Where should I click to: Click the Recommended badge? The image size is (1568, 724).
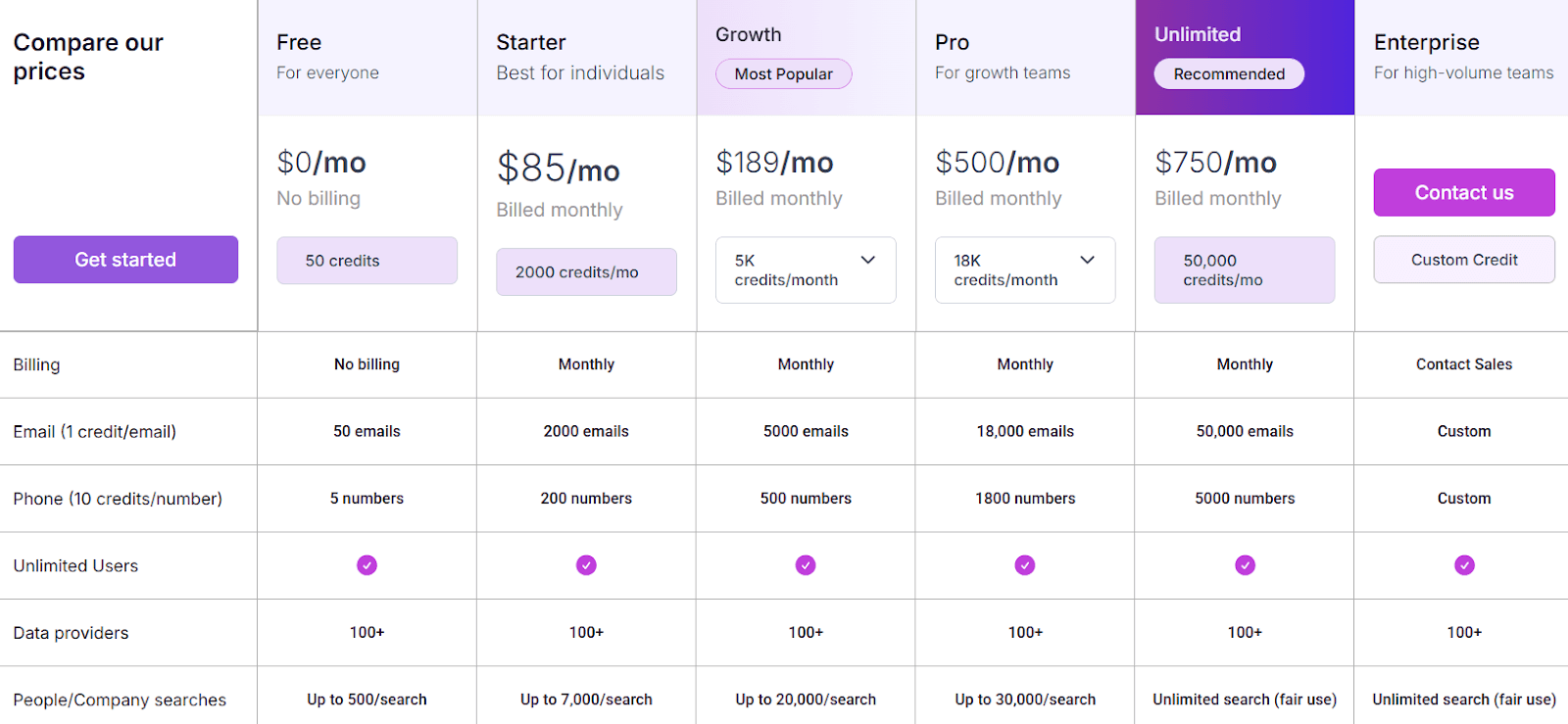1229,74
